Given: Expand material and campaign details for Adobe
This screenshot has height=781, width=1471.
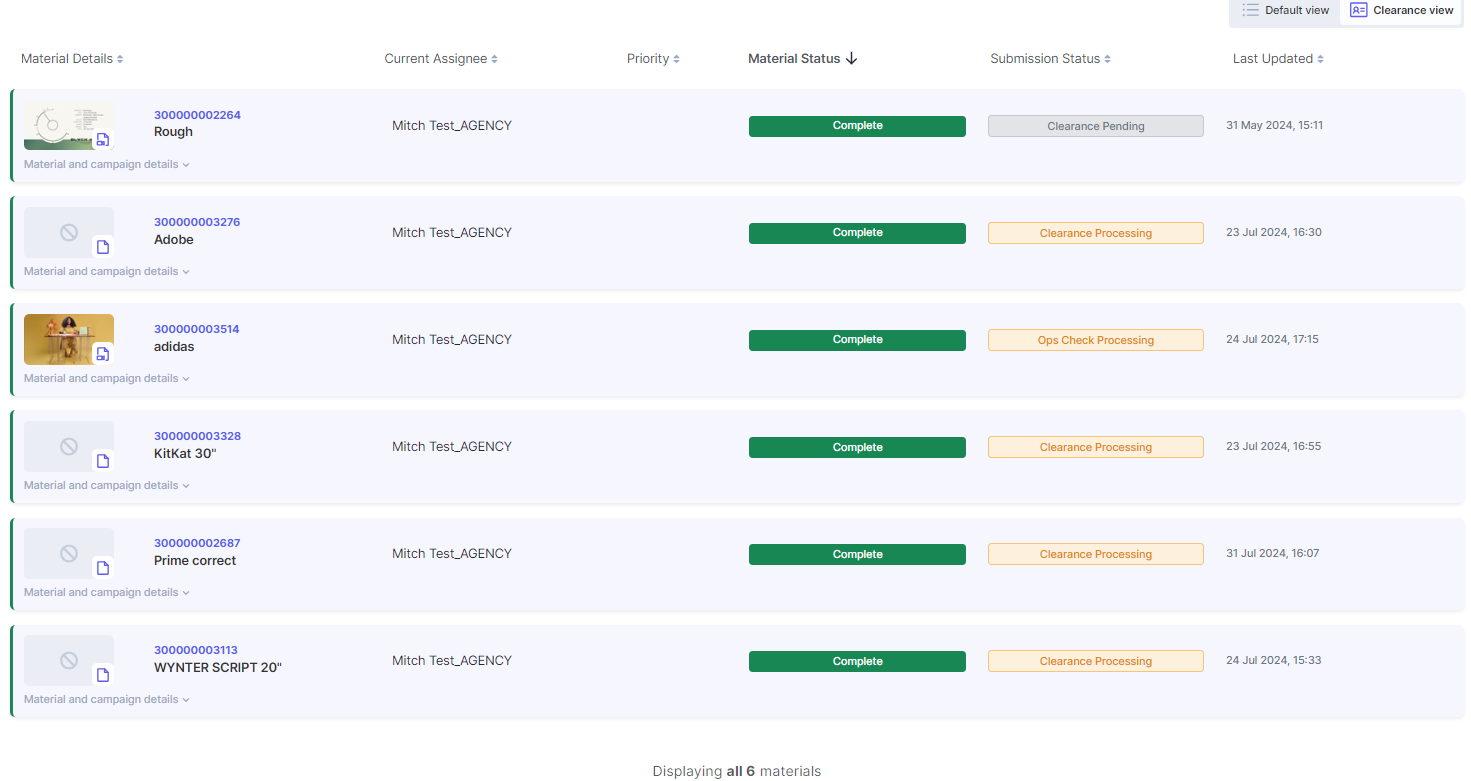Looking at the screenshot, I should click(x=107, y=271).
